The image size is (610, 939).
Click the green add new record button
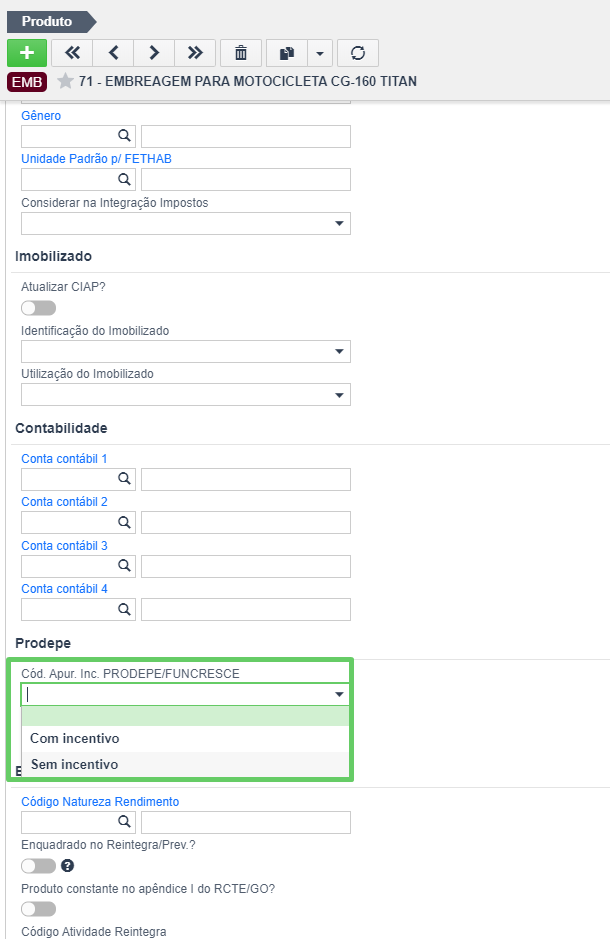coord(27,53)
